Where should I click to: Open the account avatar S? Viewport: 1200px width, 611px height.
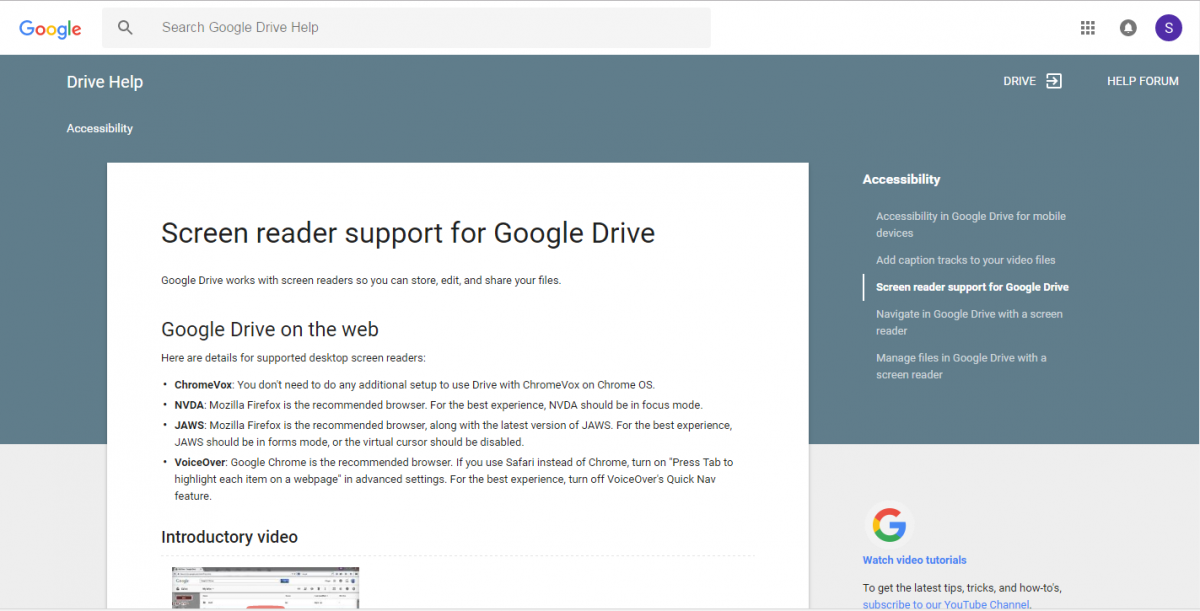pyautogui.click(x=1168, y=28)
